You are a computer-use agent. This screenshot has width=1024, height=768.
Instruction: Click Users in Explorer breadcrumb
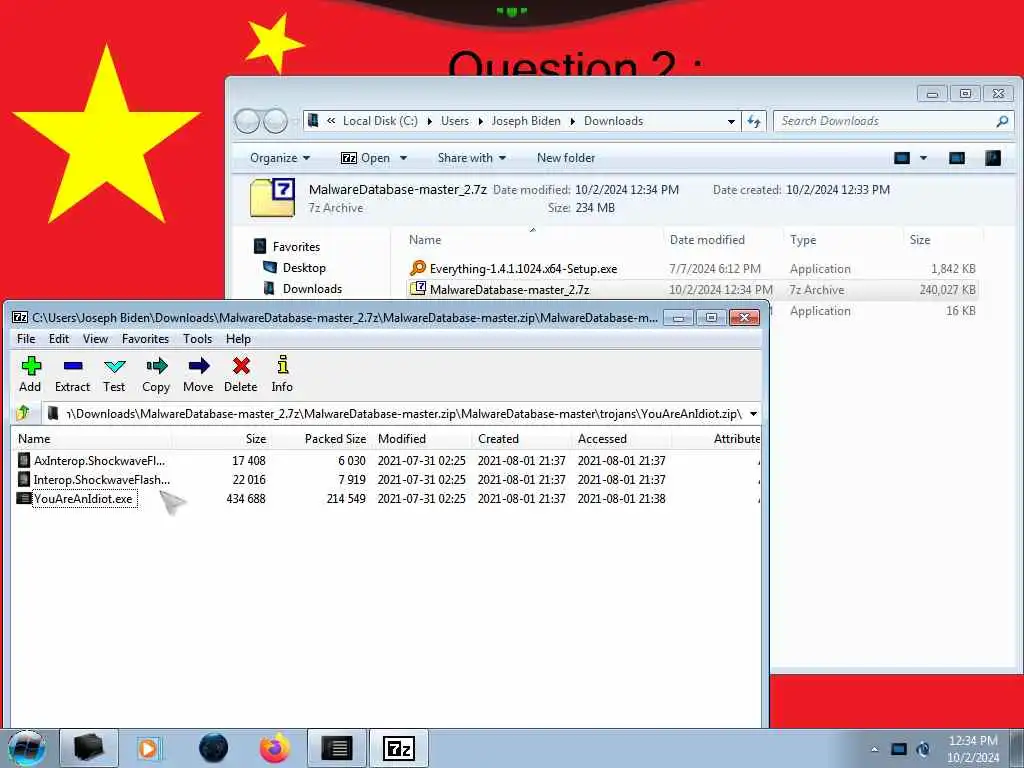pos(455,121)
